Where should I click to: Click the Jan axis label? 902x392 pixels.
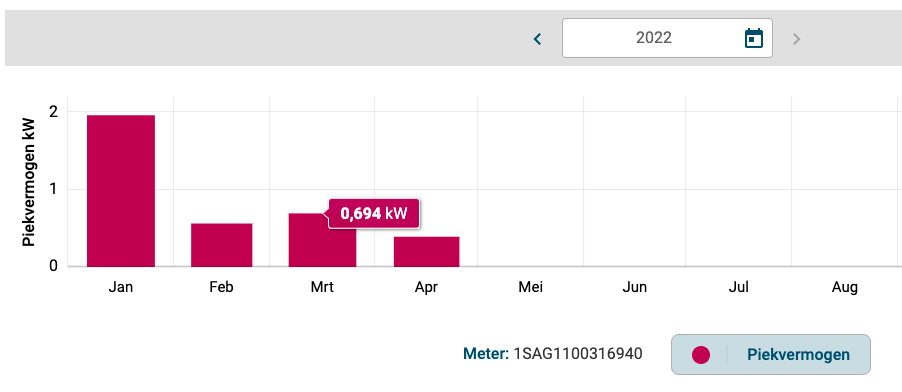[121, 287]
